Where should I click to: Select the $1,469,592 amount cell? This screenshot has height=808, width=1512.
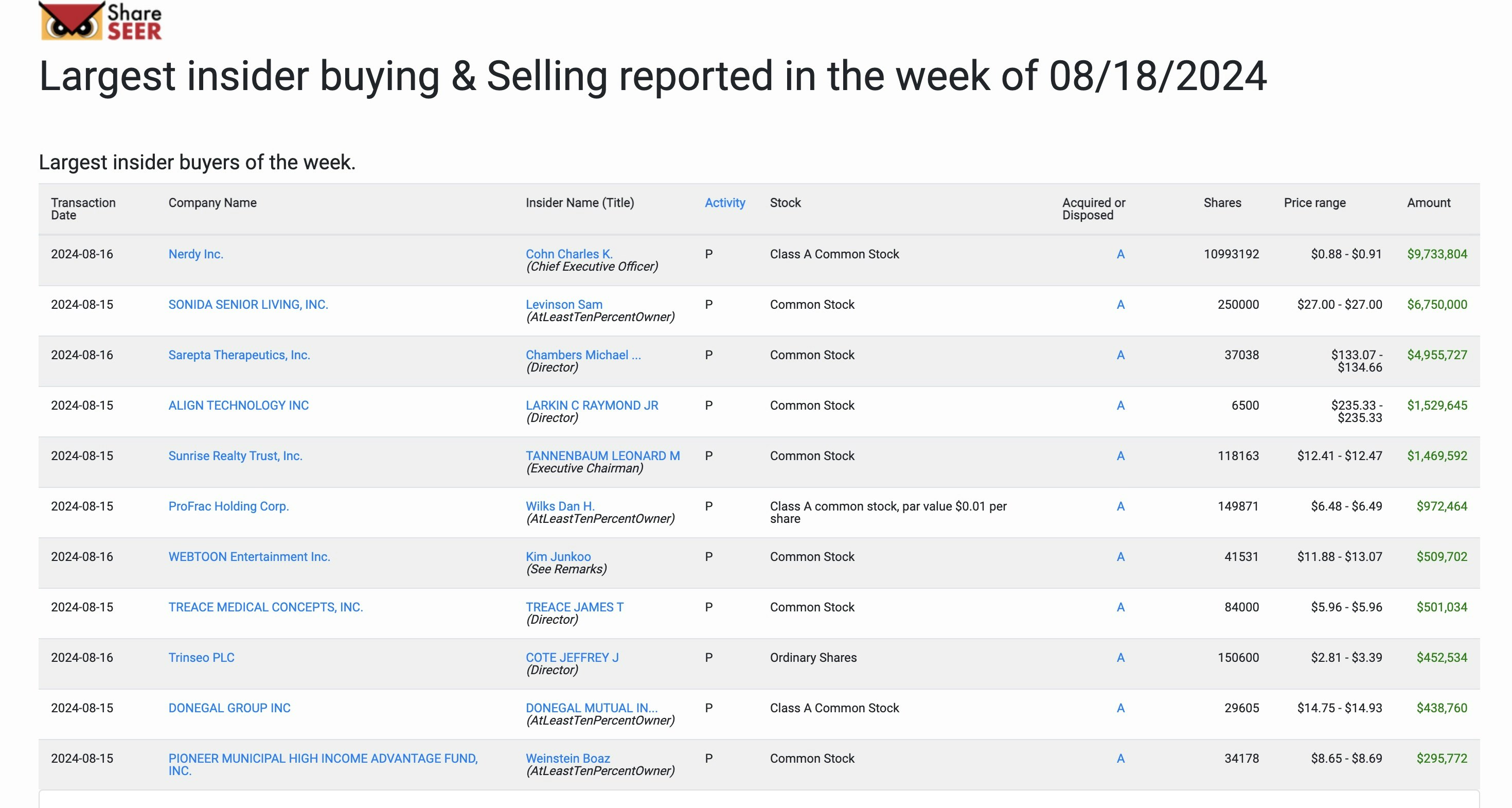click(1437, 455)
